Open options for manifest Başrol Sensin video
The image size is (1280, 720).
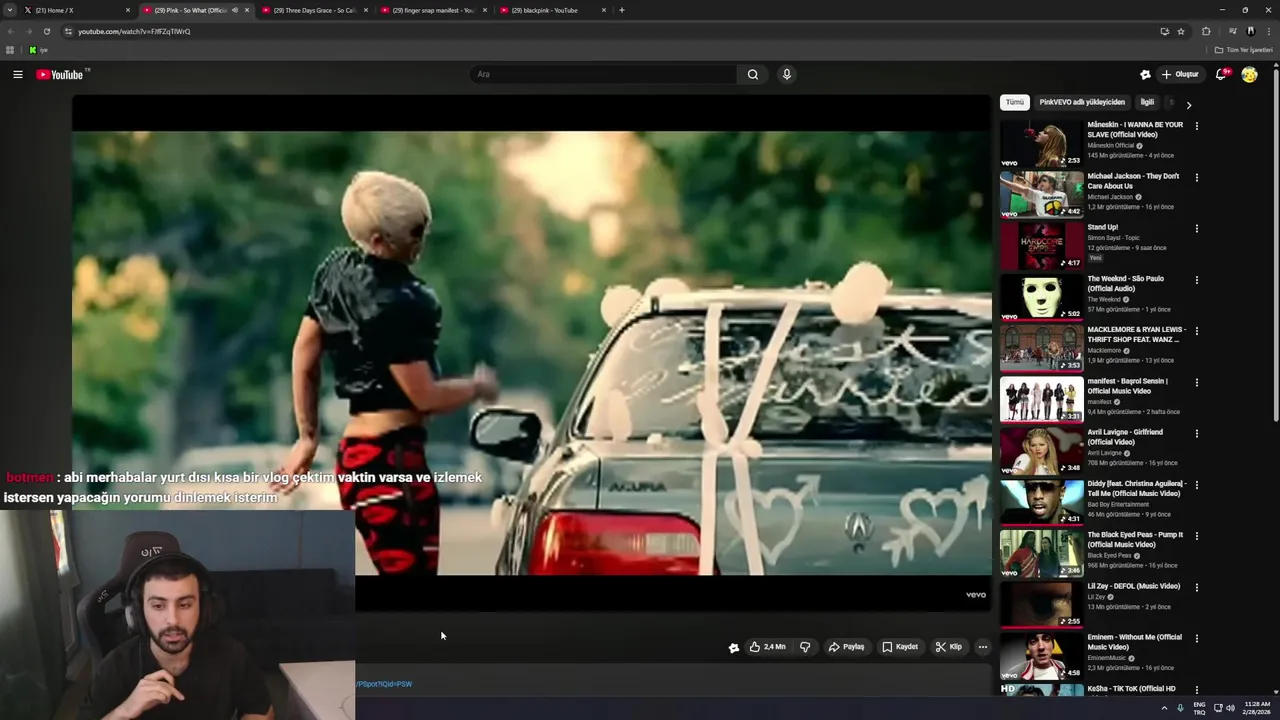(x=1197, y=382)
